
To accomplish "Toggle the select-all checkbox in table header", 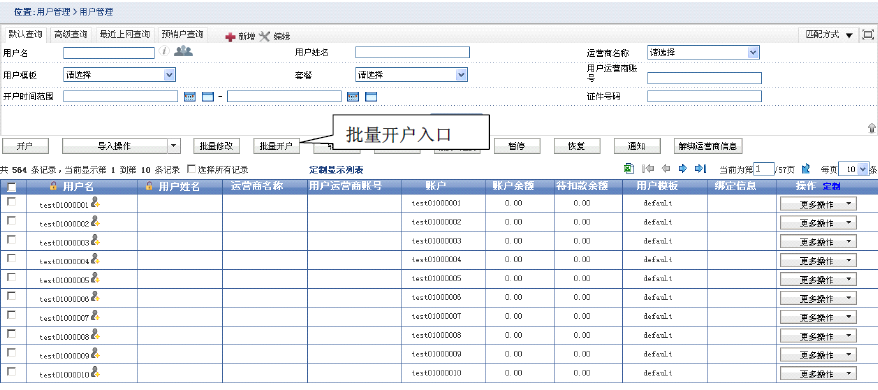I will click(x=11, y=188).
